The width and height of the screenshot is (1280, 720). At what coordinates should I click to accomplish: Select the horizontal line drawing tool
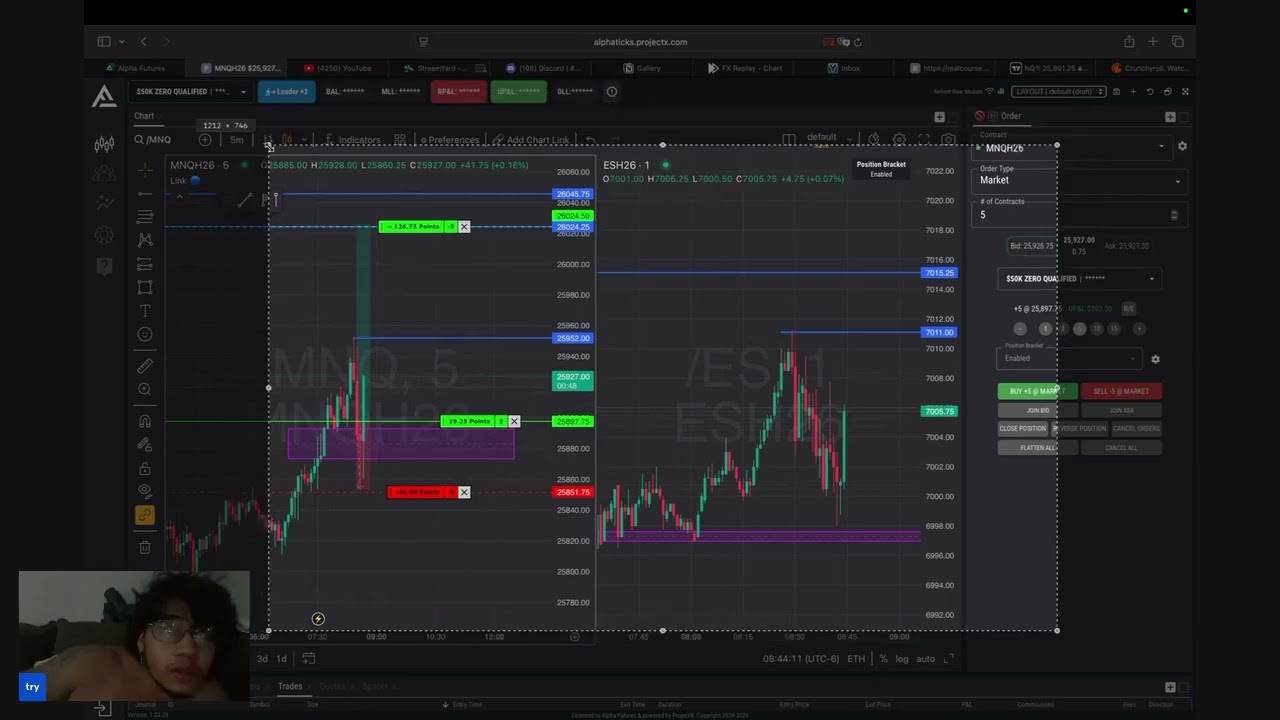pyautogui.click(x=145, y=192)
